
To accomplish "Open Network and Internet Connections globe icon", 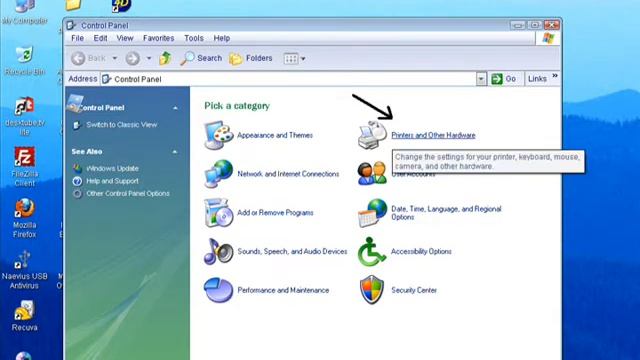I will coord(218,174).
